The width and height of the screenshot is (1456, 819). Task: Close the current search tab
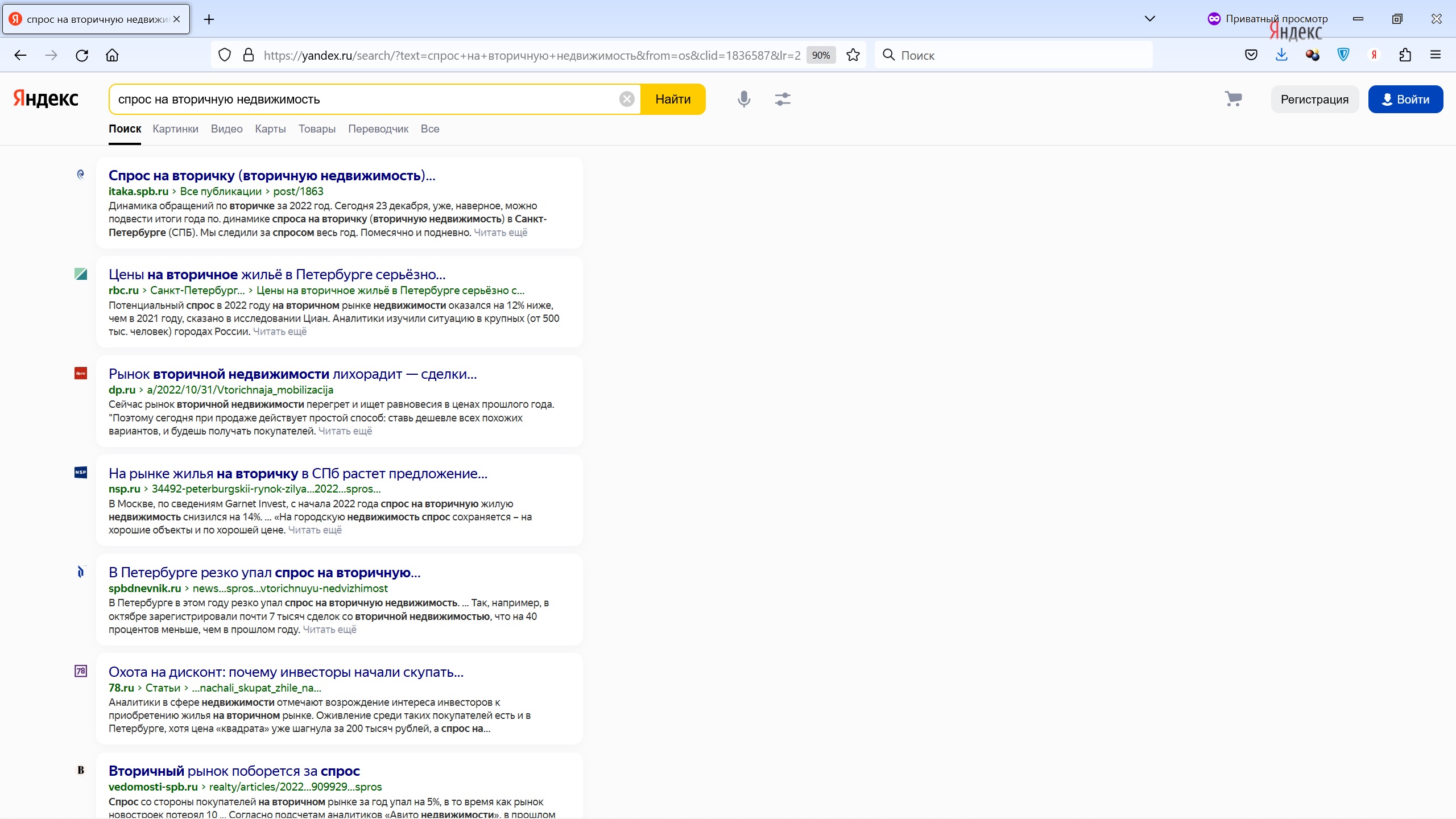177,19
